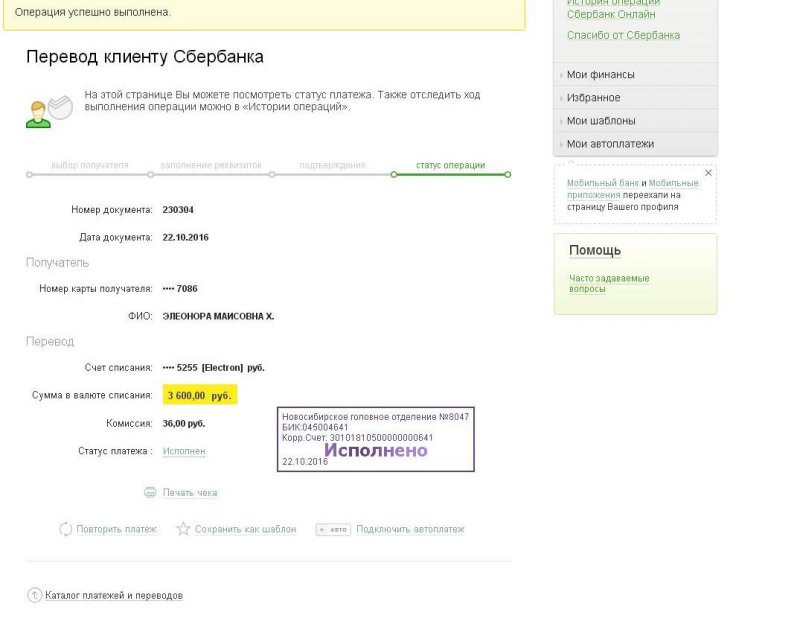The image size is (800, 630).
Task: Click the up-arrow icon beside Каталог платежей
Action: [34, 595]
